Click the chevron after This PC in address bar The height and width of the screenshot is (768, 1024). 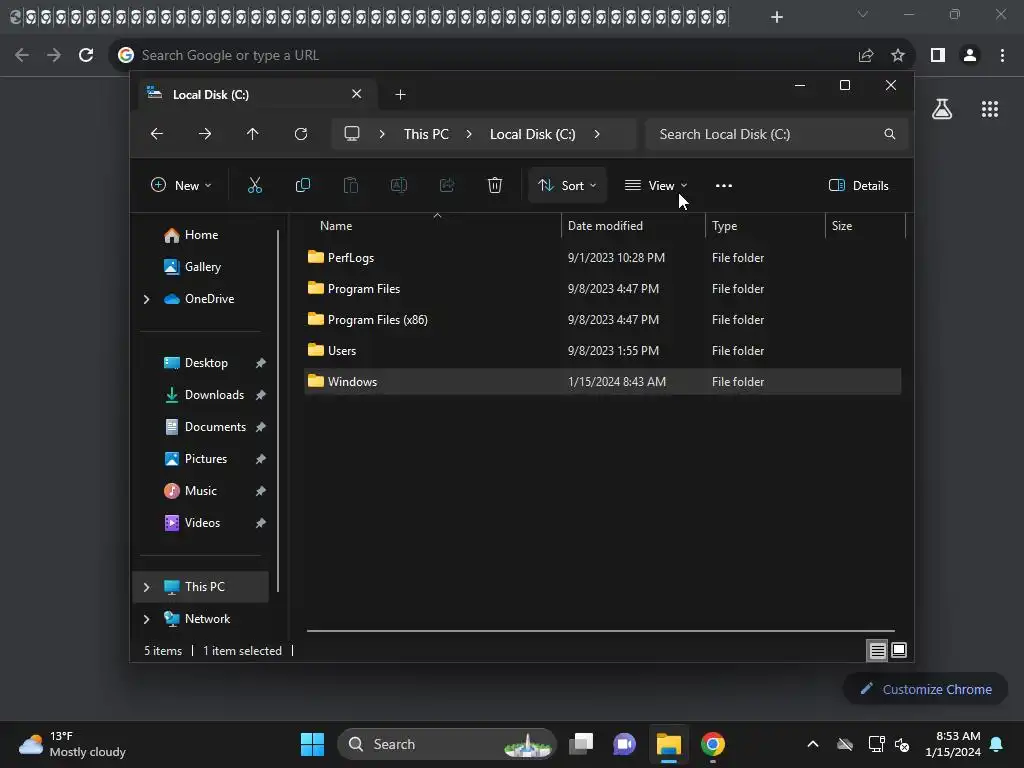tap(469, 134)
